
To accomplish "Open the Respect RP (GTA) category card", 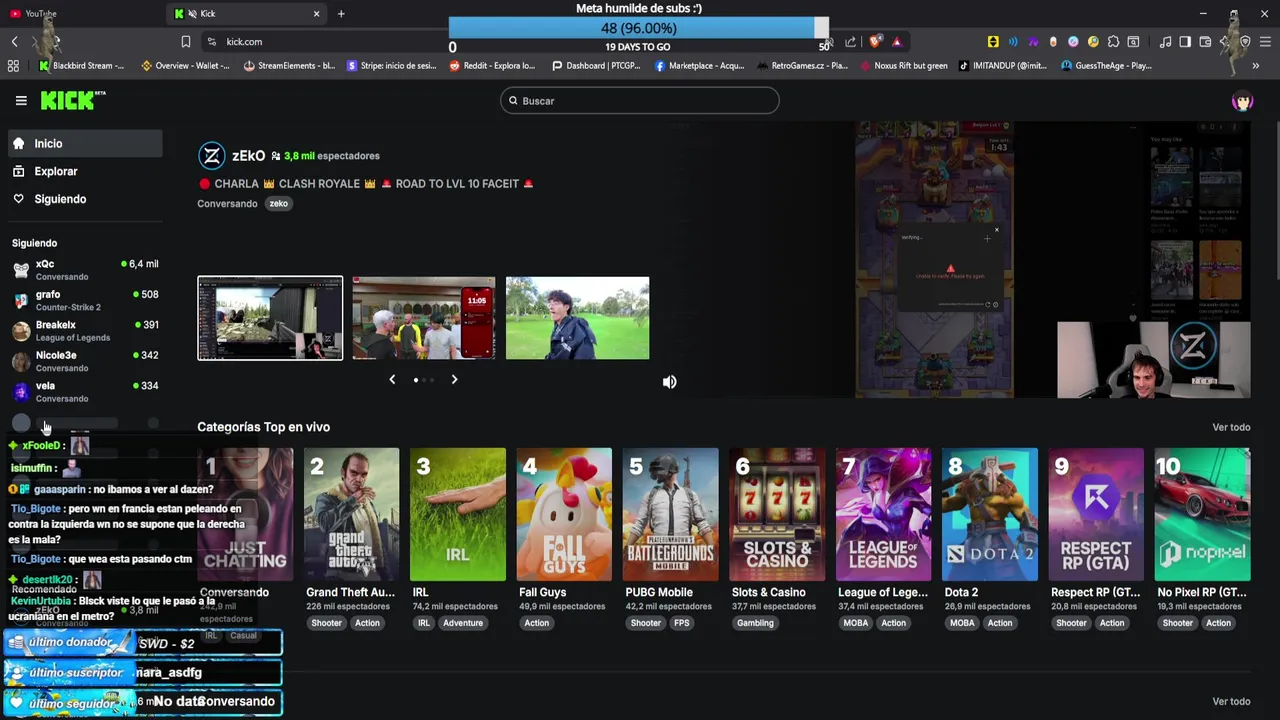I will coord(1096,515).
